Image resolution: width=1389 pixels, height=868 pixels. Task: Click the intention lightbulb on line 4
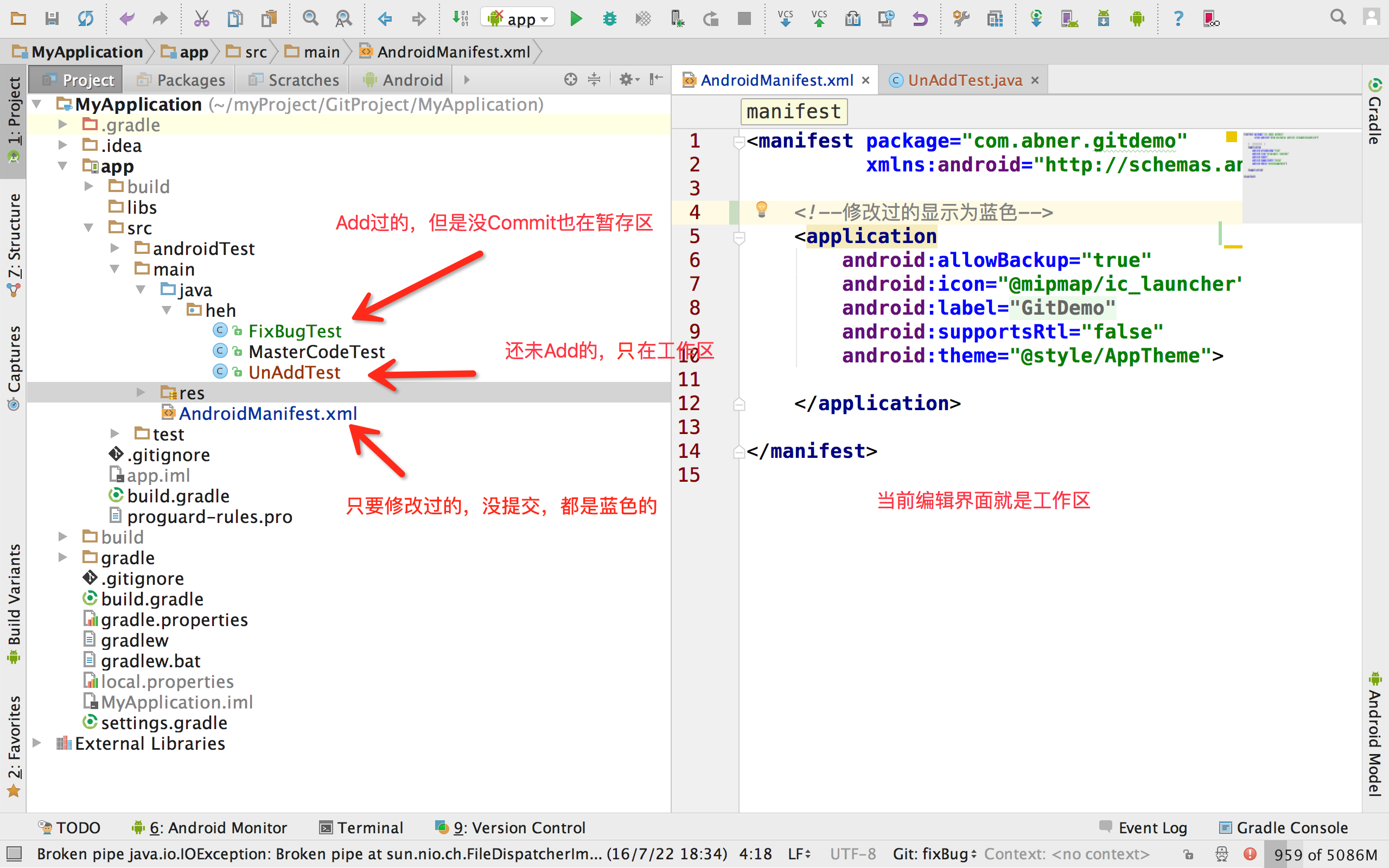(x=762, y=209)
